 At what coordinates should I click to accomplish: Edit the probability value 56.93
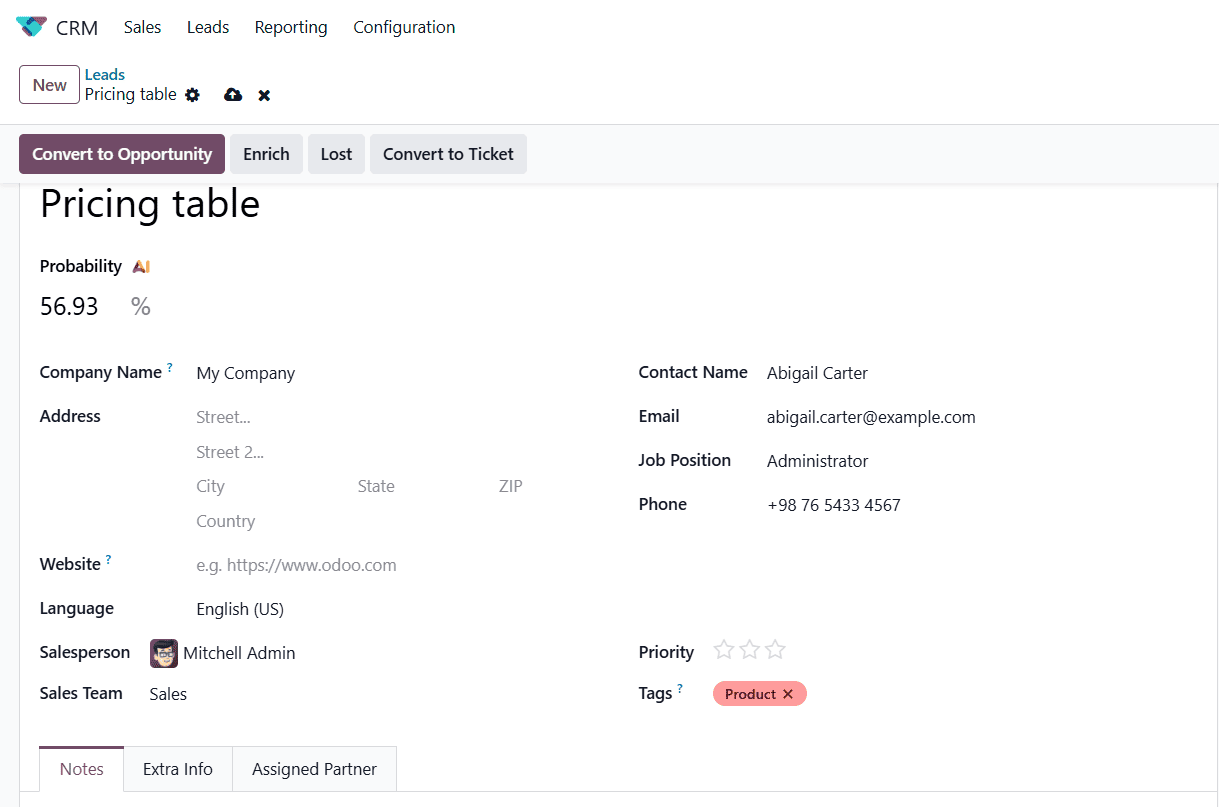click(69, 306)
